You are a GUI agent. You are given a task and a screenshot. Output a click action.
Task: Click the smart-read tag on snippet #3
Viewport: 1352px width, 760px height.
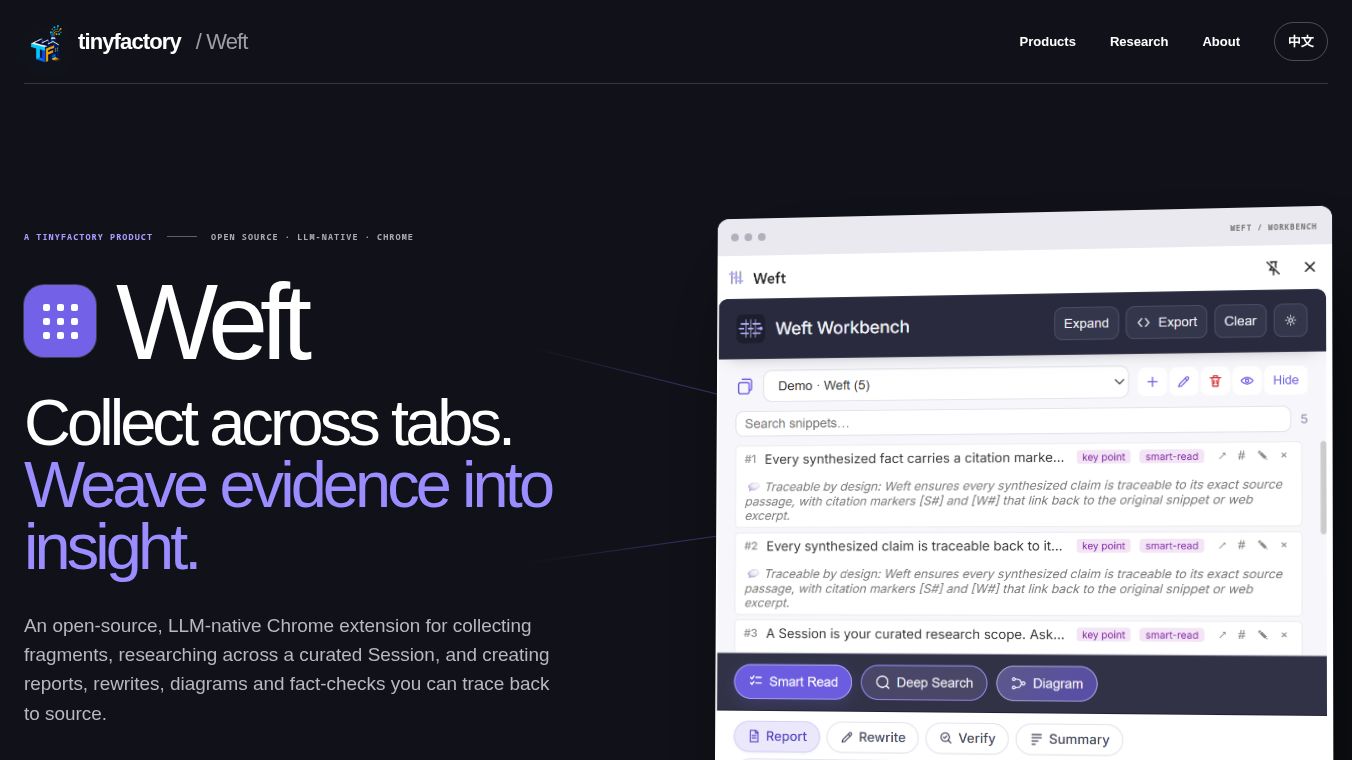tap(1171, 635)
